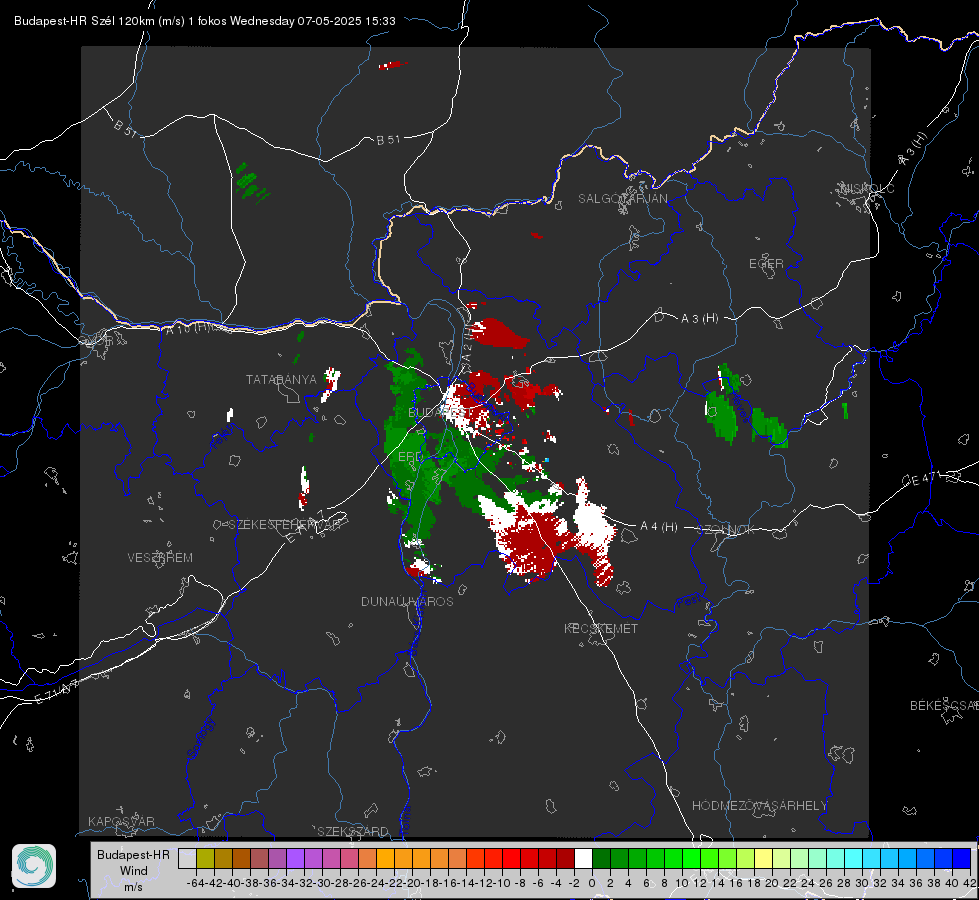This screenshot has height=900, width=979.
Task: Click the olive swatch above -64 and -42
Action: click(x=205, y=858)
